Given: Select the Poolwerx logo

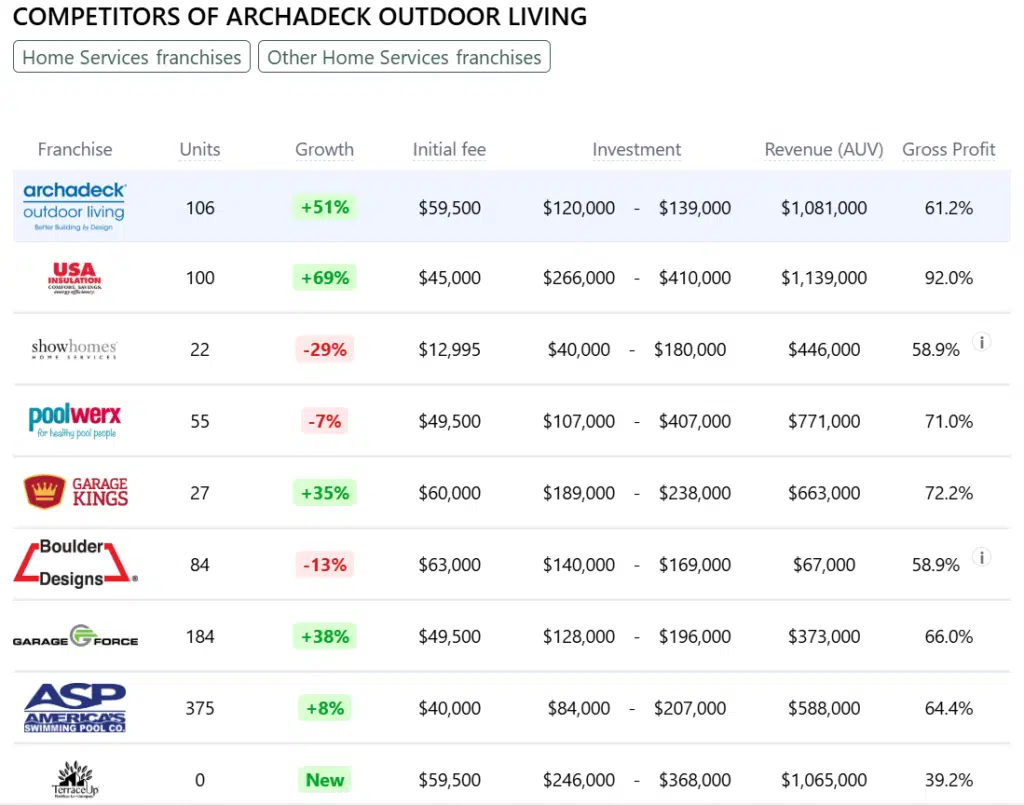Looking at the screenshot, I should click(75, 421).
